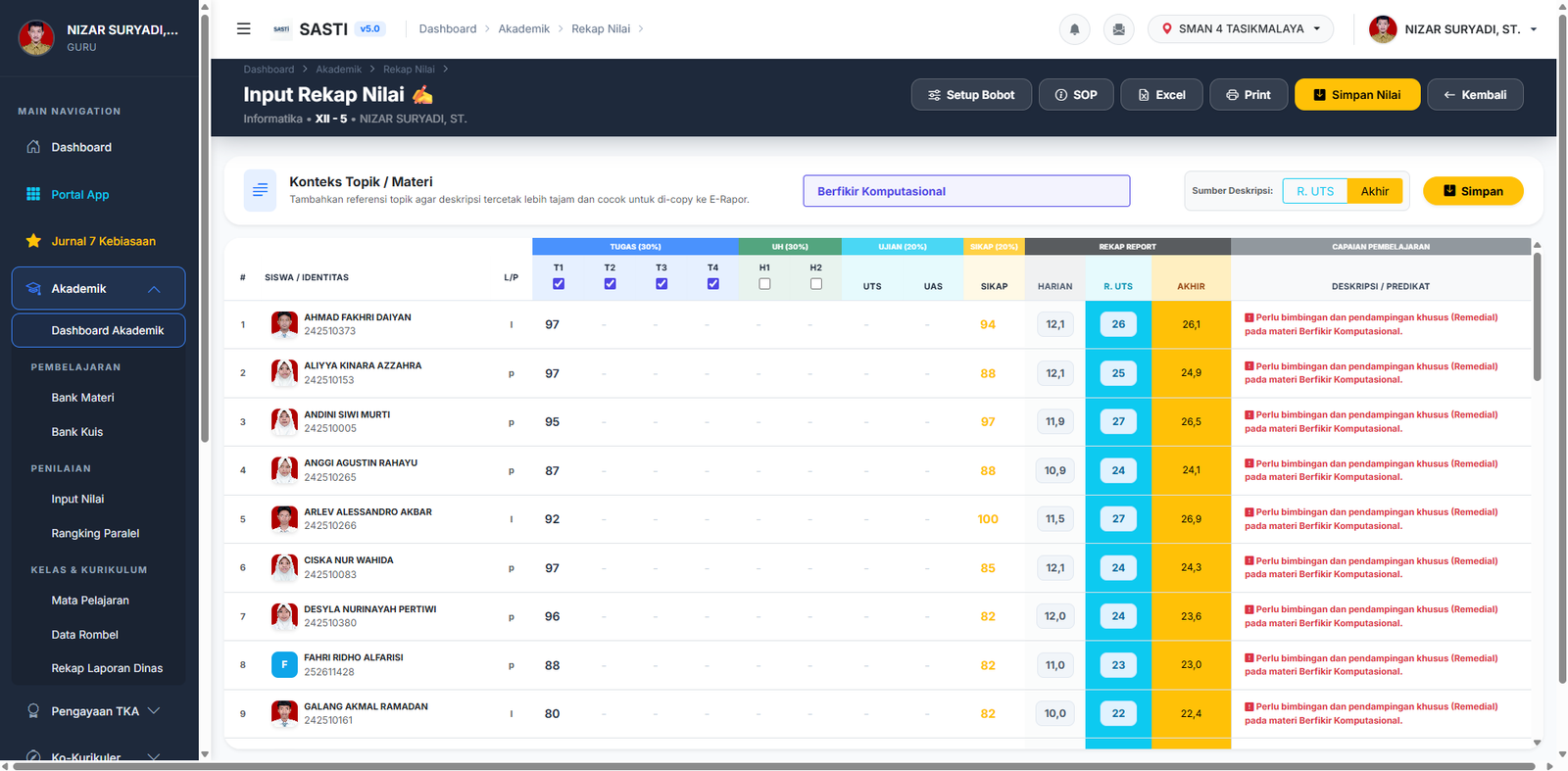Open Mata Pelajaran page
This screenshot has height=771, width=1568.
[90, 601]
